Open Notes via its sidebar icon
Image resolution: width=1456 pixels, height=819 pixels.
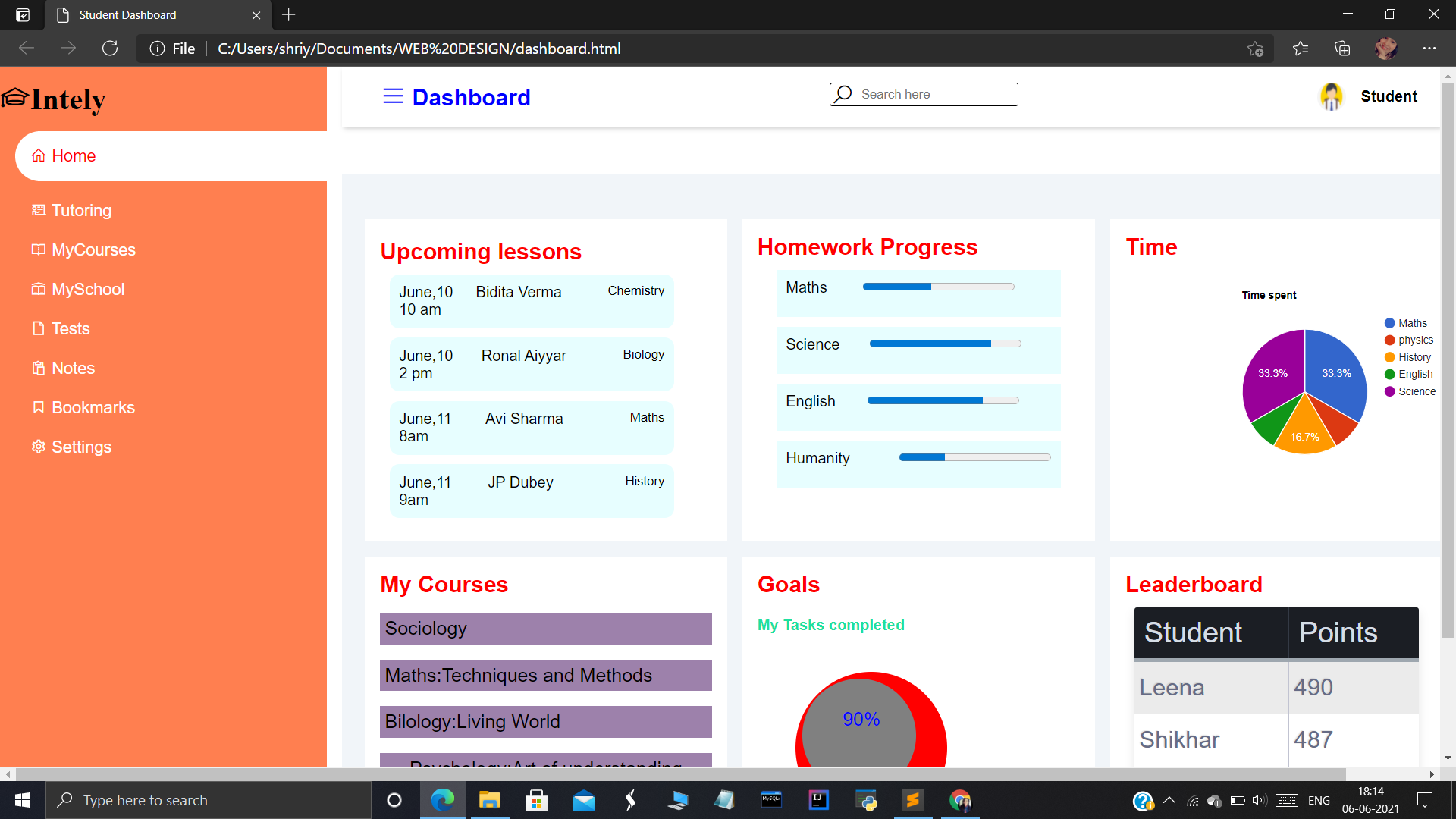click(x=39, y=368)
